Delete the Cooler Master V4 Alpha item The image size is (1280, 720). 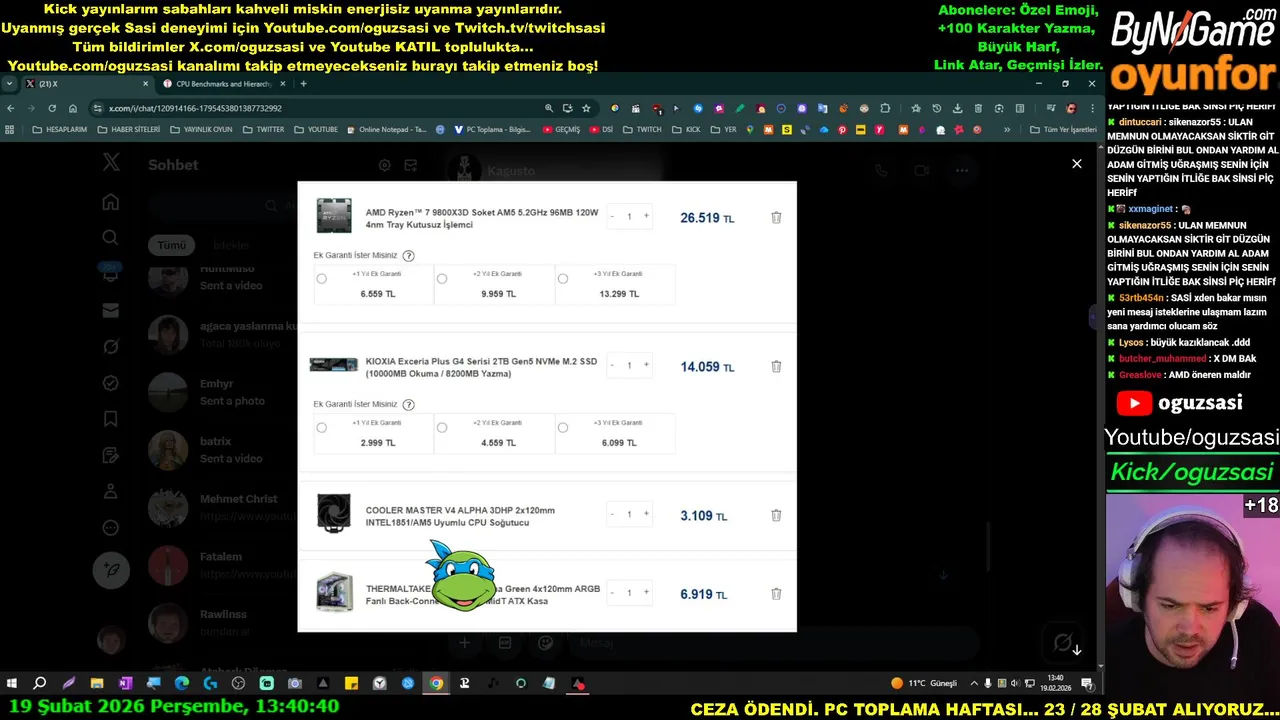point(776,515)
